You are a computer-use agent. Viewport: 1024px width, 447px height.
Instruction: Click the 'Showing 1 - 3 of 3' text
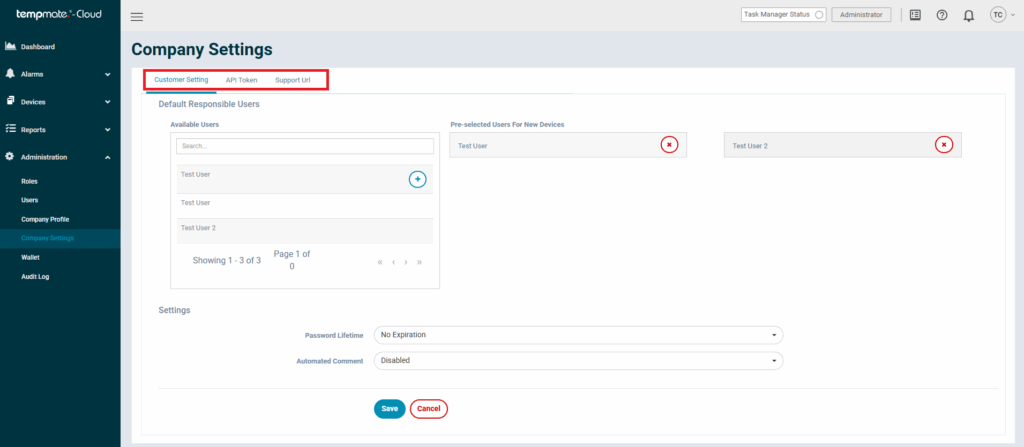(x=227, y=260)
